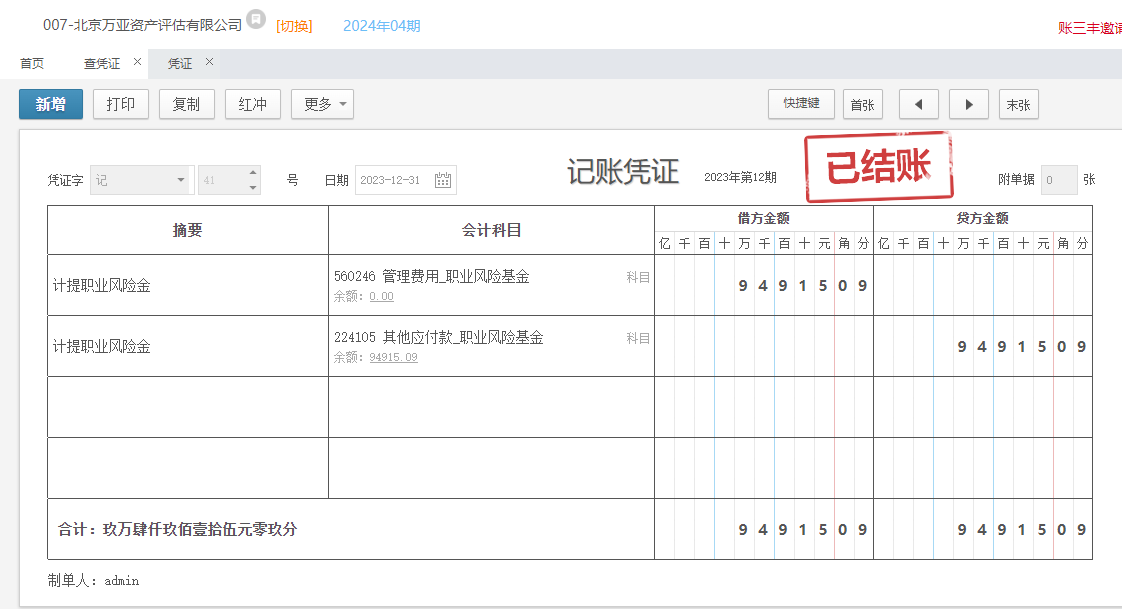The width and height of the screenshot is (1122, 609).
Task: Click the 红冲 button
Action: (x=252, y=104)
